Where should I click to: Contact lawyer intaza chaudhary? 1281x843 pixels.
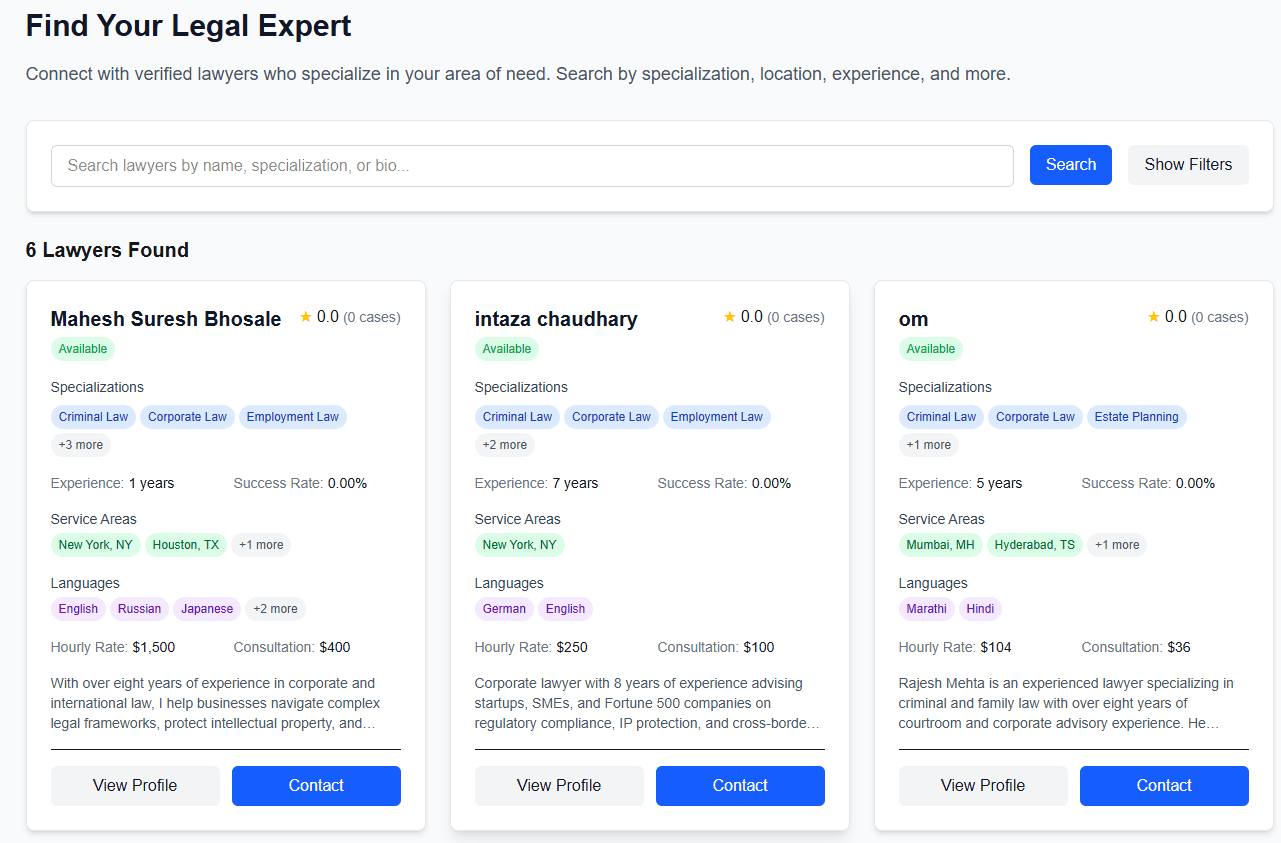(x=740, y=786)
